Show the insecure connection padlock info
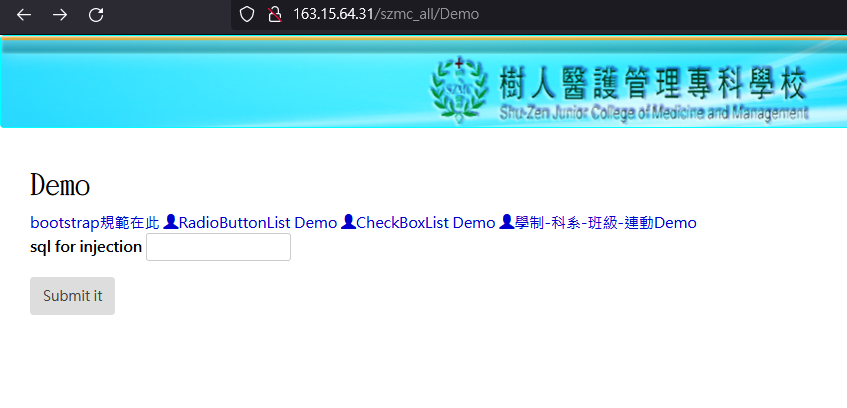 point(275,14)
